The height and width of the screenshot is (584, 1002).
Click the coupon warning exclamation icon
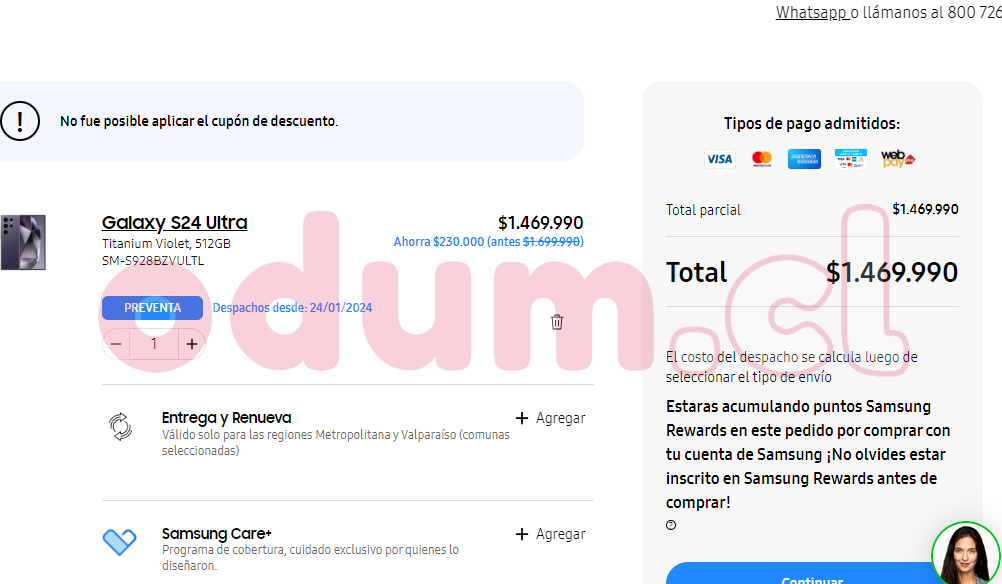tap(19, 121)
